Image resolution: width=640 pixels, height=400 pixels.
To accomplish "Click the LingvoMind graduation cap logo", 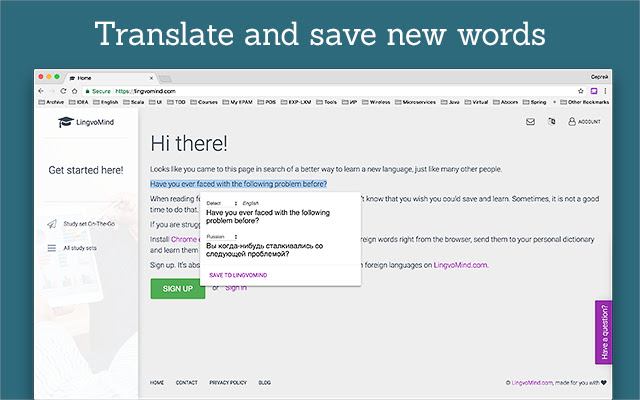I will [66, 122].
